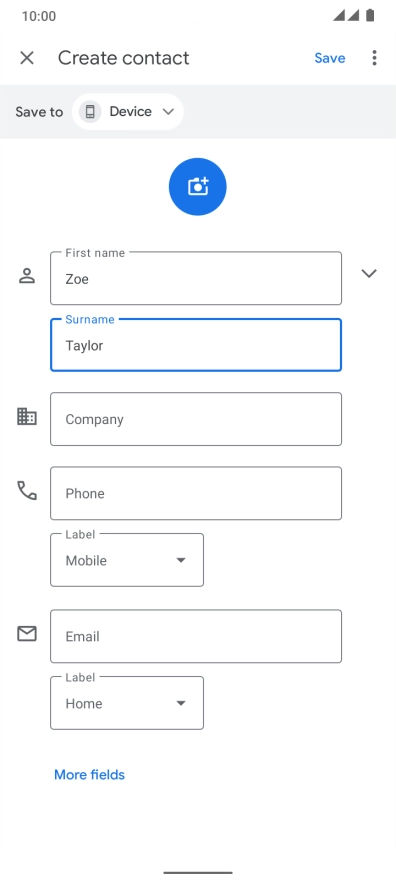Save the new contact

[x=330, y=58]
